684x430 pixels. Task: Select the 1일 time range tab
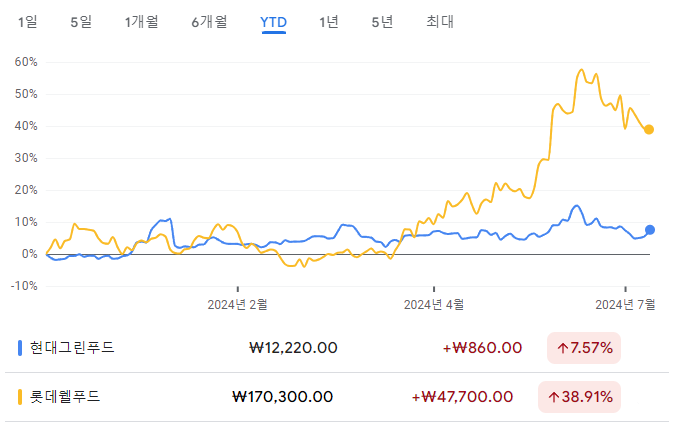pos(27,22)
